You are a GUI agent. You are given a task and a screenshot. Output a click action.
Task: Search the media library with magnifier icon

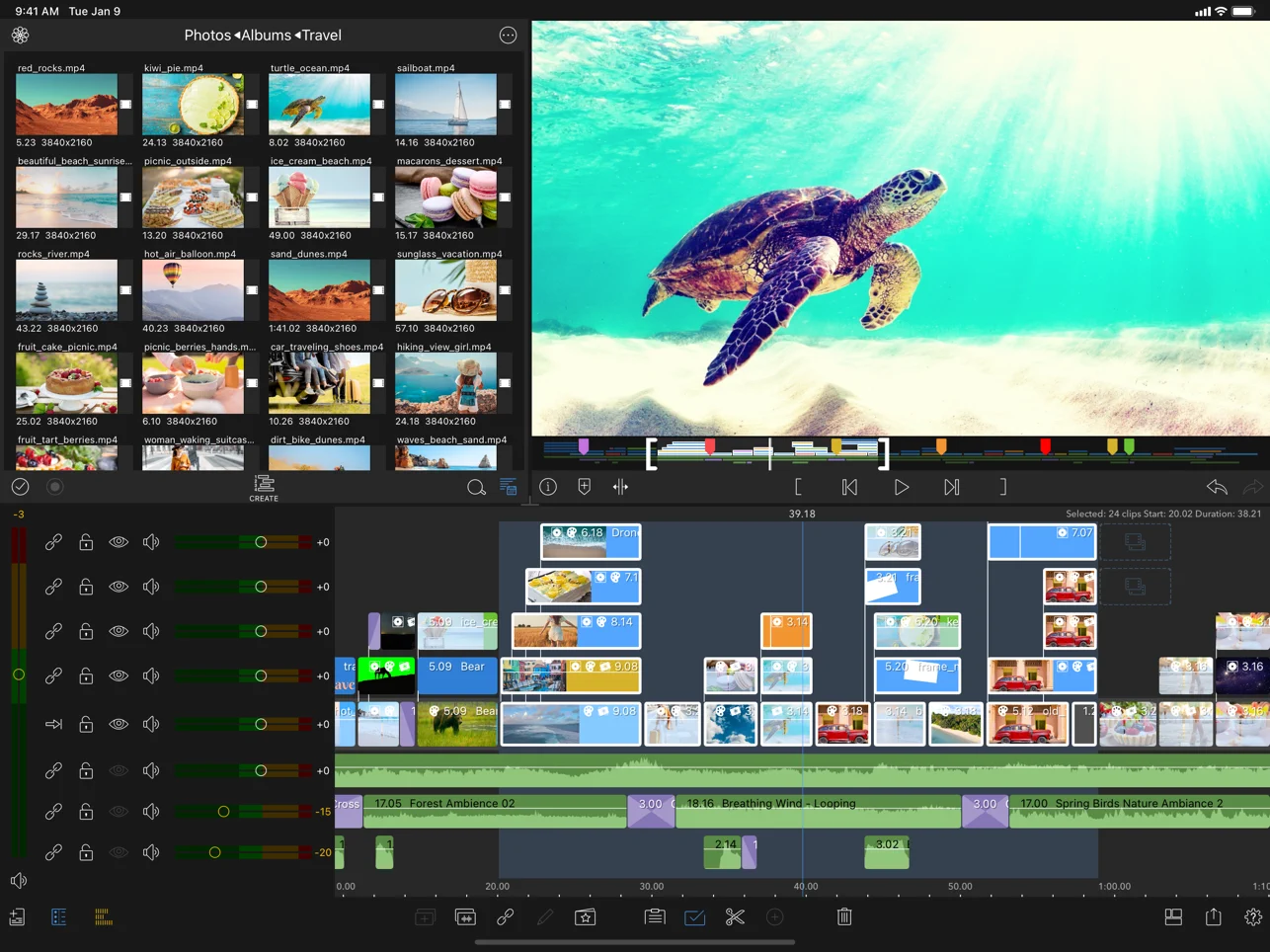tap(476, 487)
